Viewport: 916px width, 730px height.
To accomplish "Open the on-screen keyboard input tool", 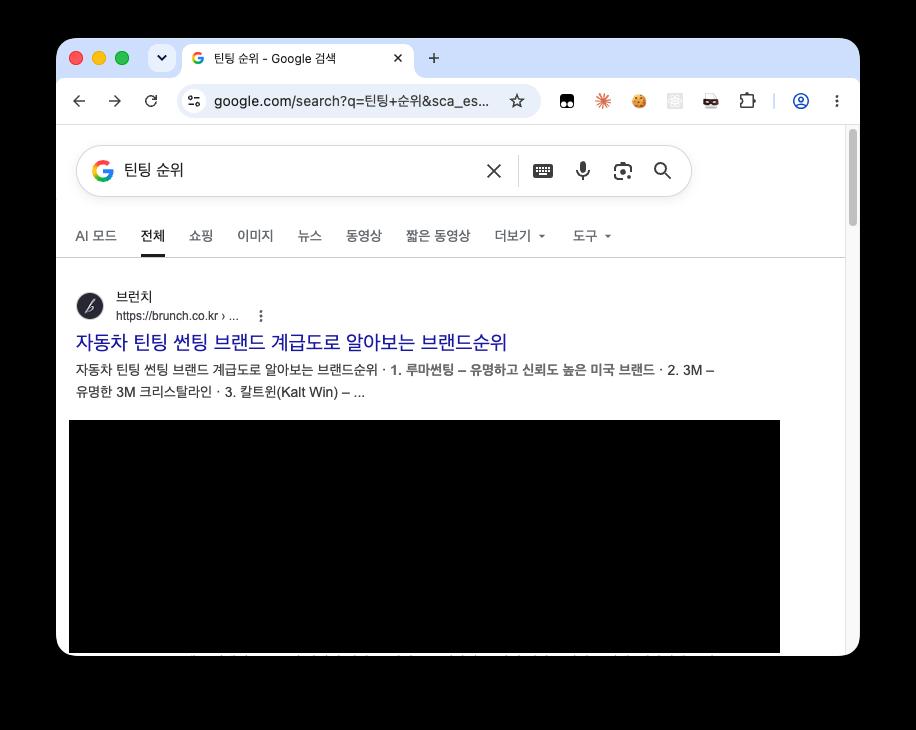I will point(543,171).
